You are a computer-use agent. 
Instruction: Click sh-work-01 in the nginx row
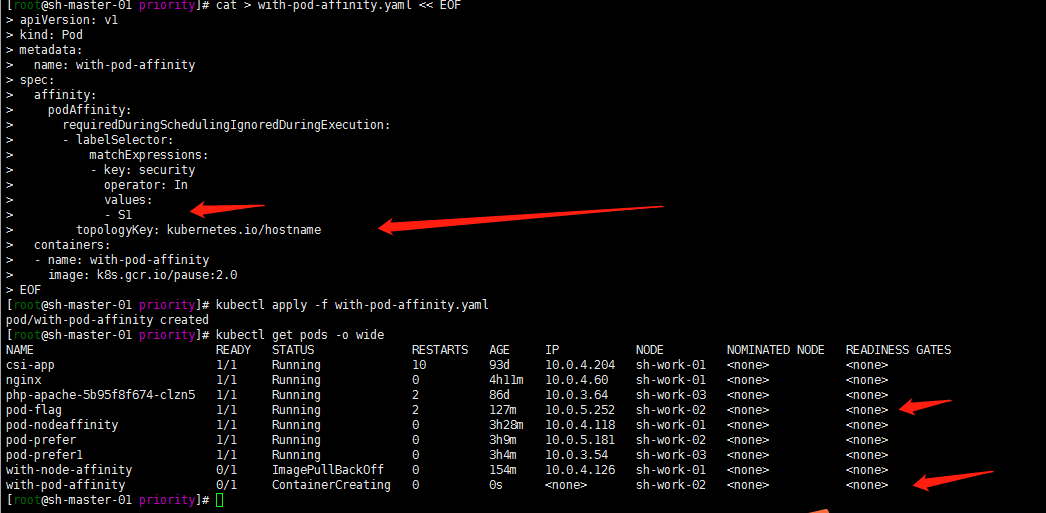coord(670,380)
